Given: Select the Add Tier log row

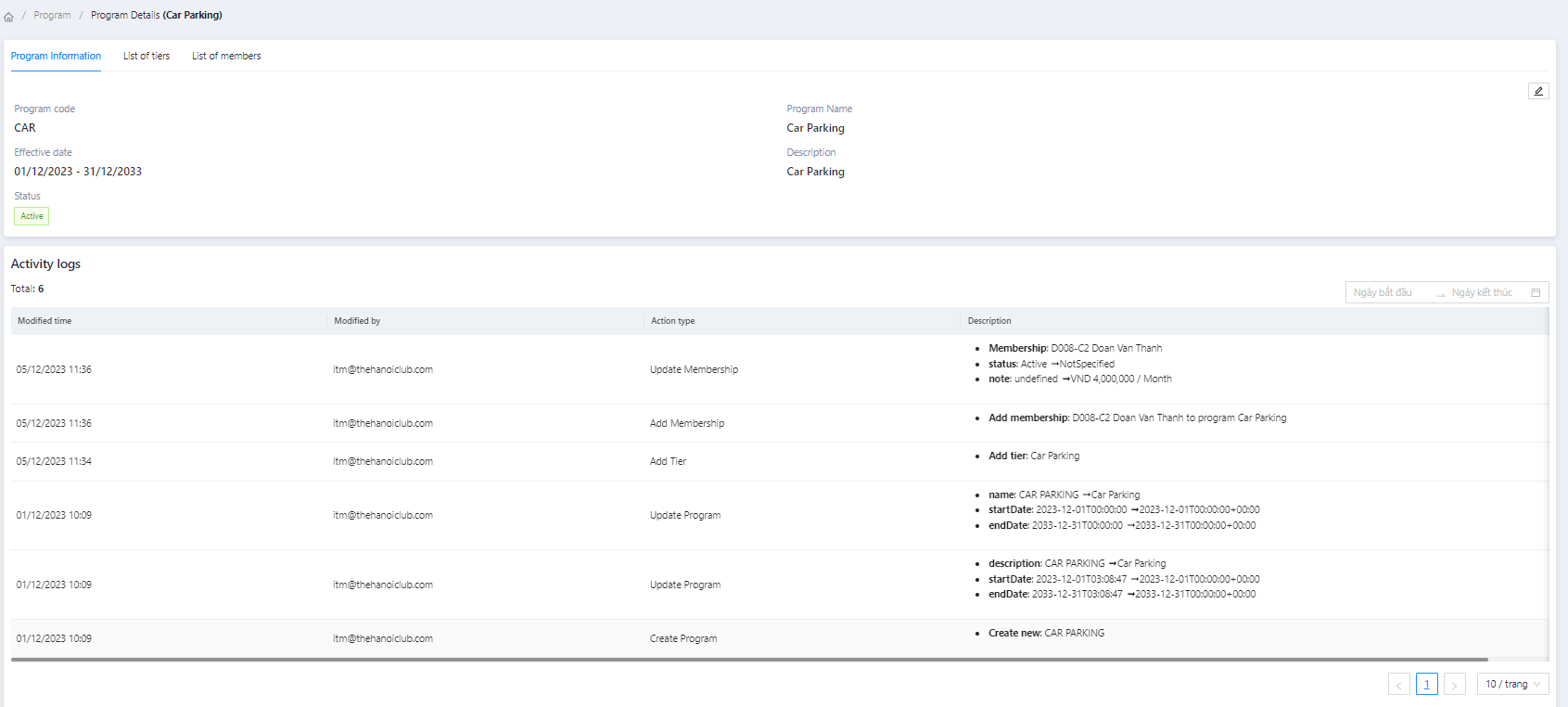Looking at the screenshot, I should (668, 461).
